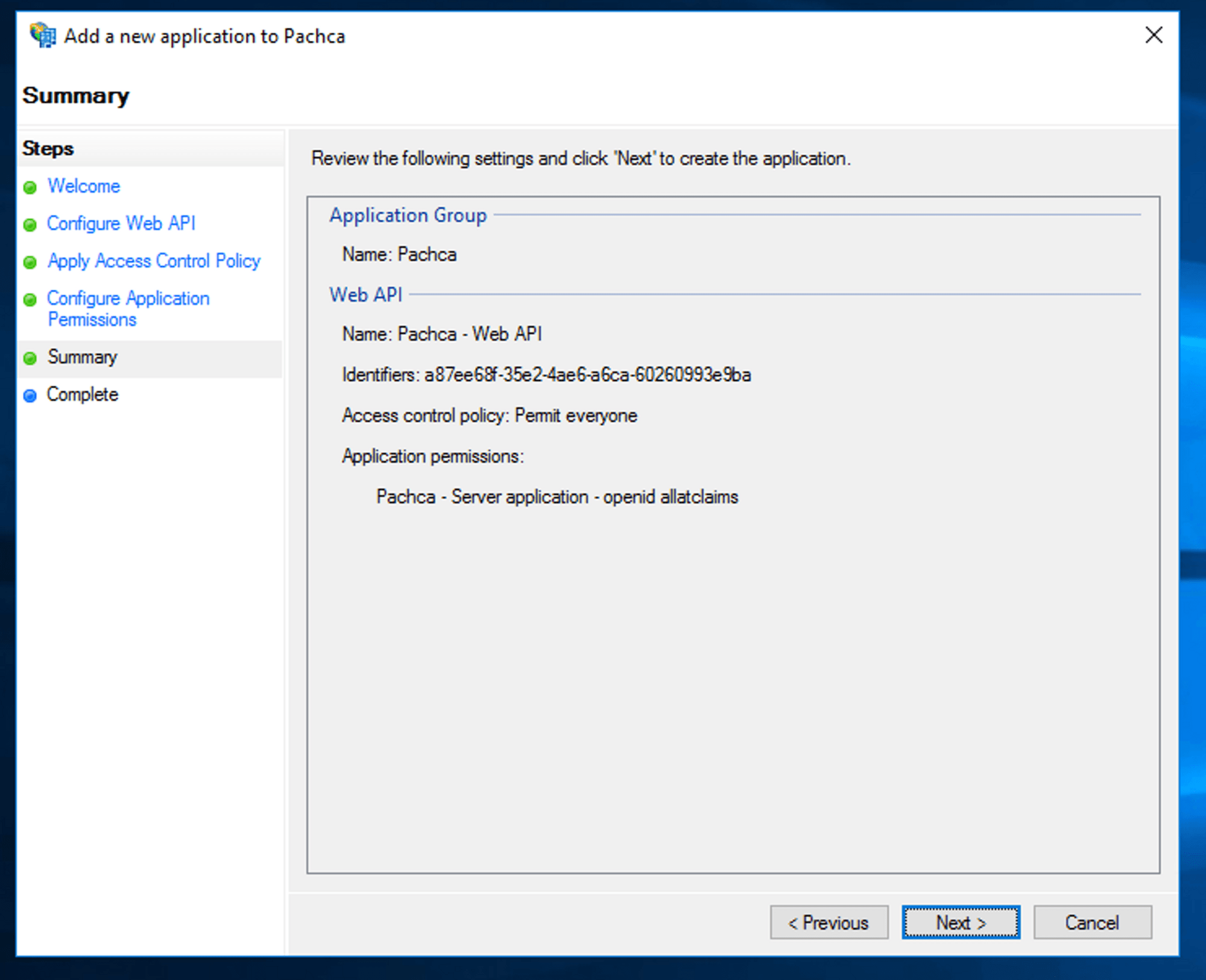Viewport: 1206px width, 980px height.
Task: Click green dot by Configure Application Permissions
Action: [x=30, y=300]
